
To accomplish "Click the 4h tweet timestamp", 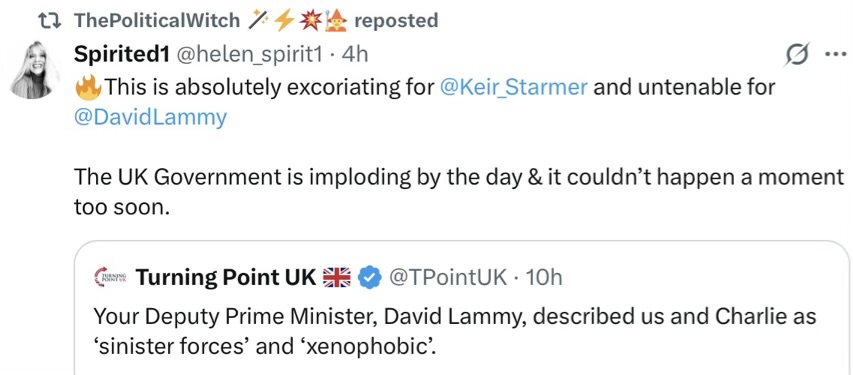I will click(354, 54).
